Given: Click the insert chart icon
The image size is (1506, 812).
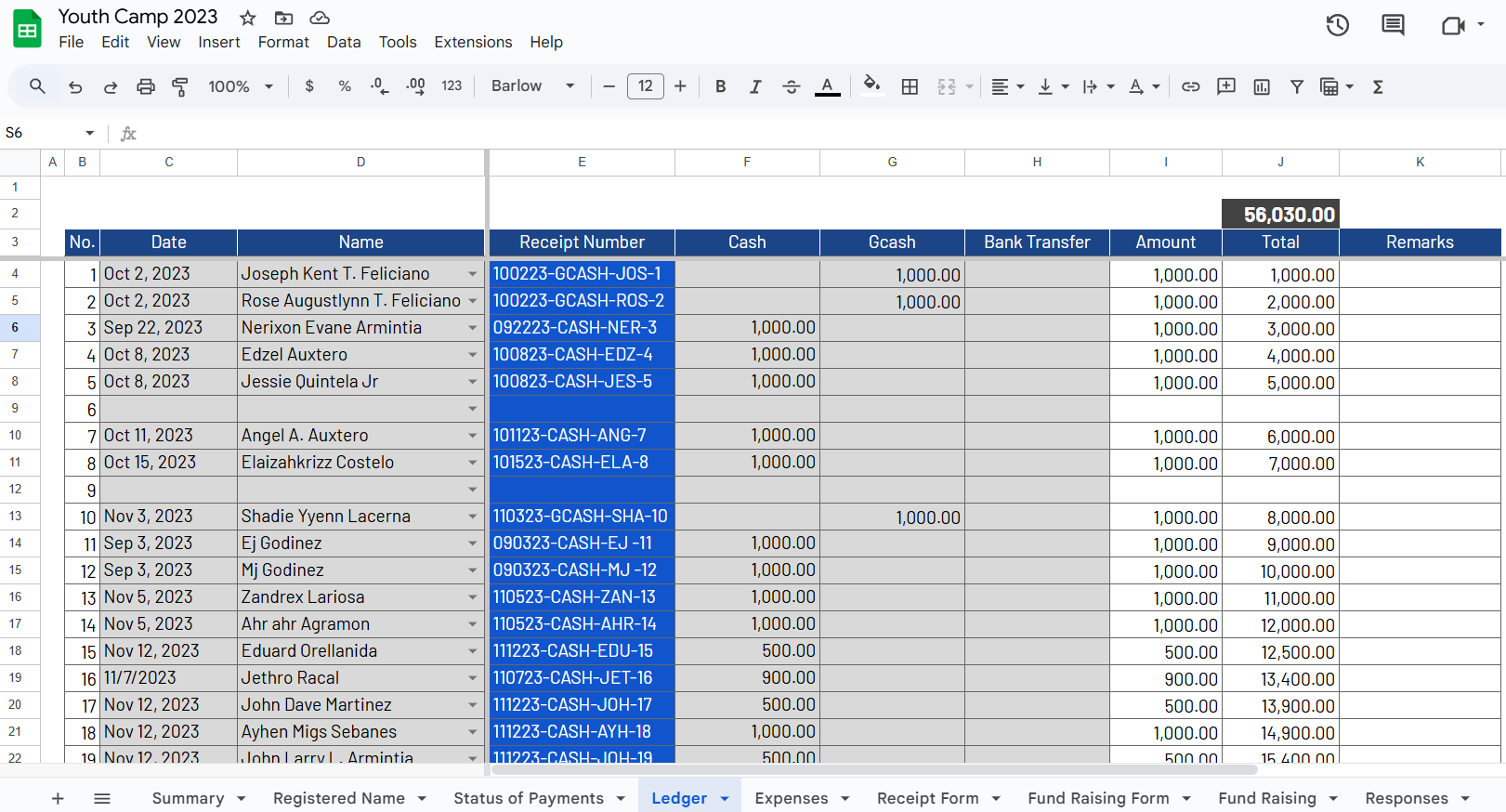Looking at the screenshot, I should tap(1262, 86).
